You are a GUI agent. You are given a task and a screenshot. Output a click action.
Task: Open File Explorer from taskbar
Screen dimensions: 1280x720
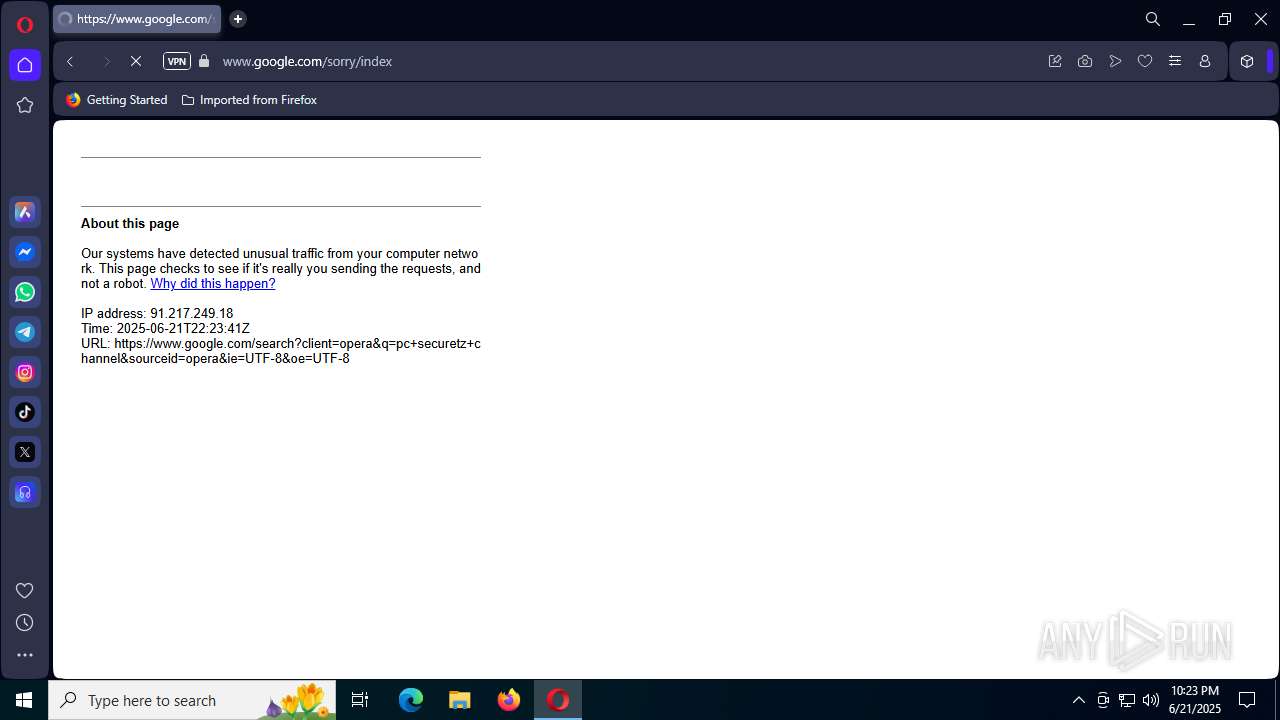point(459,700)
